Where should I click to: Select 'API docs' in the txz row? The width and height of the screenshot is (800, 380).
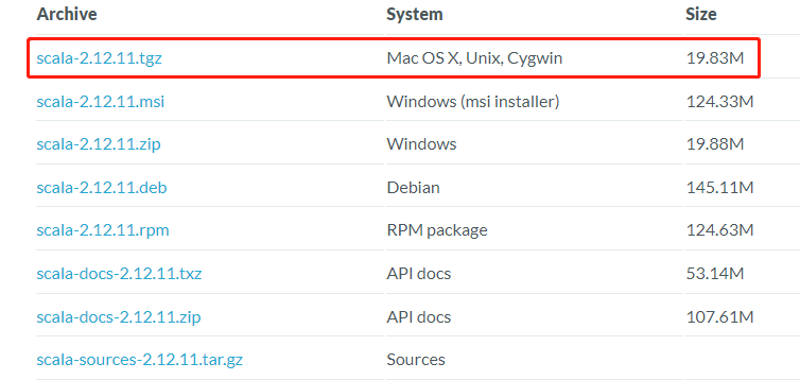pos(419,274)
